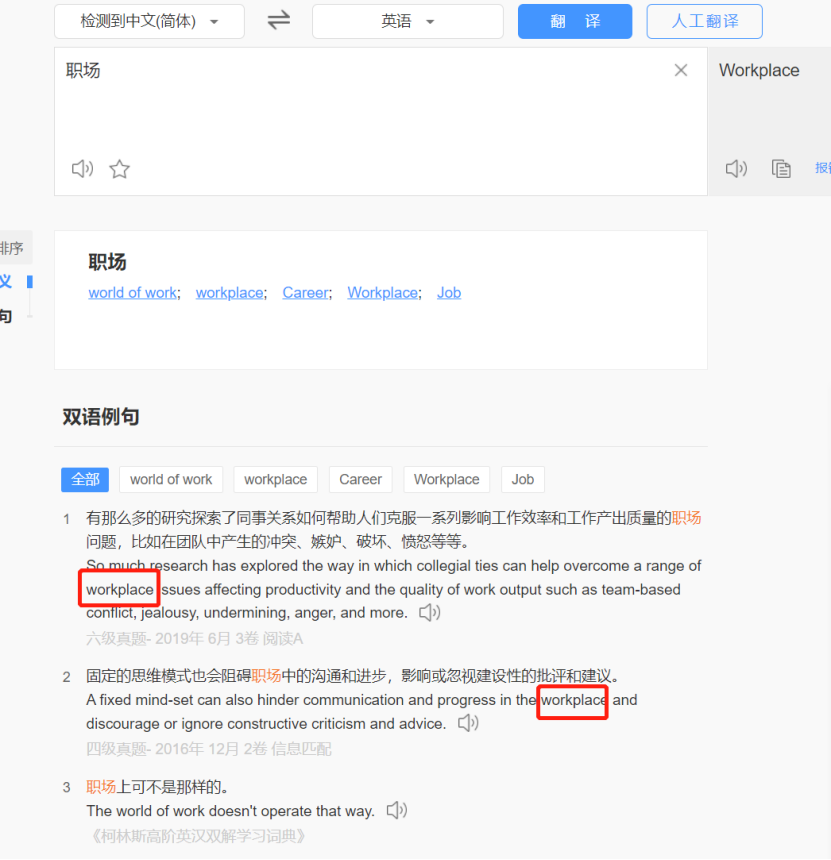Play audio for example sentence 1

[x=429, y=613]
